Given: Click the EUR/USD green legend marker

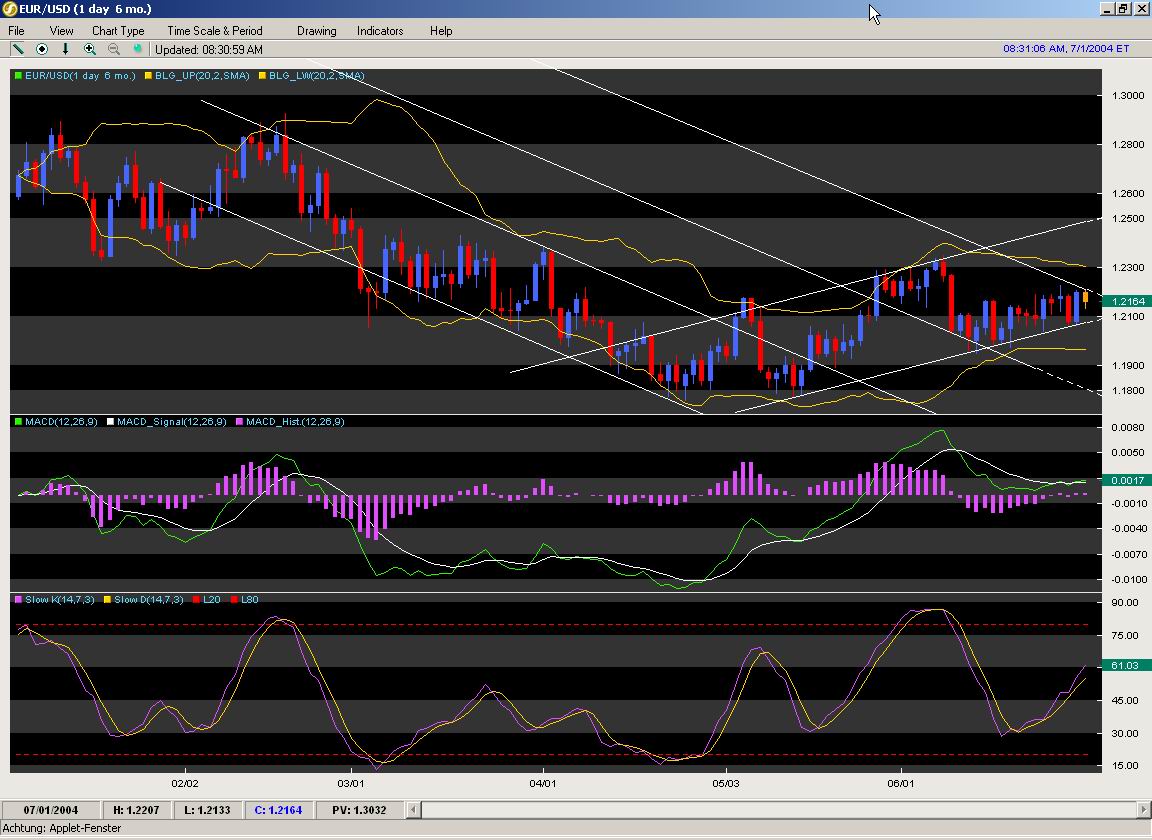Looking at the screenshot, I should pyautogui.click(x=18, y=76).
